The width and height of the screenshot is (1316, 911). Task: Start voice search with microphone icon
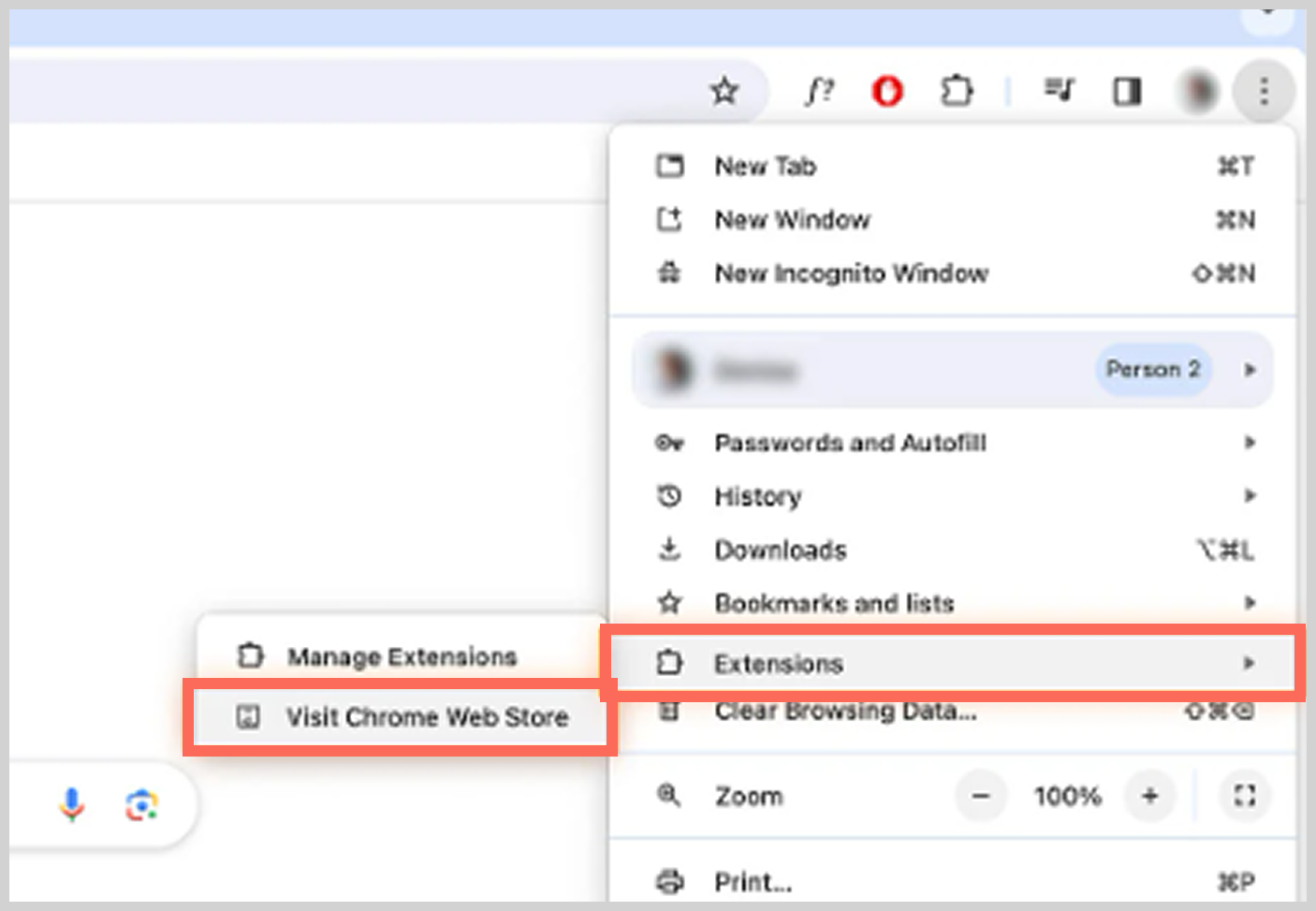(72, 804)
